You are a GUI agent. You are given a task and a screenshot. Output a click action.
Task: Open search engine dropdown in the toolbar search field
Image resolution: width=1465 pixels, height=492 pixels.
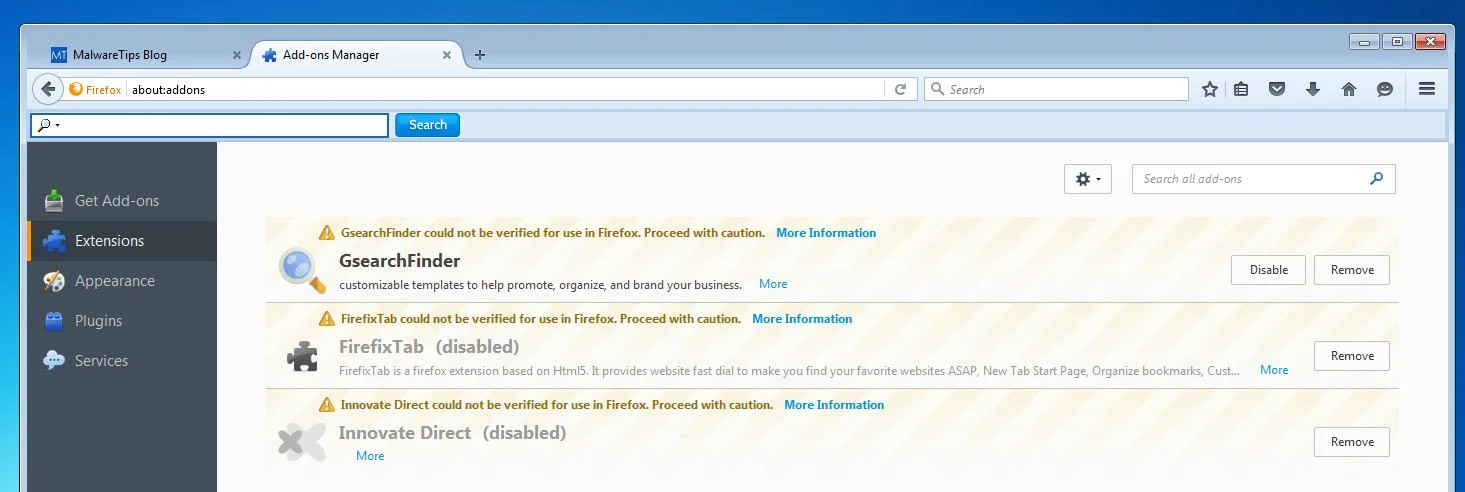48,125
